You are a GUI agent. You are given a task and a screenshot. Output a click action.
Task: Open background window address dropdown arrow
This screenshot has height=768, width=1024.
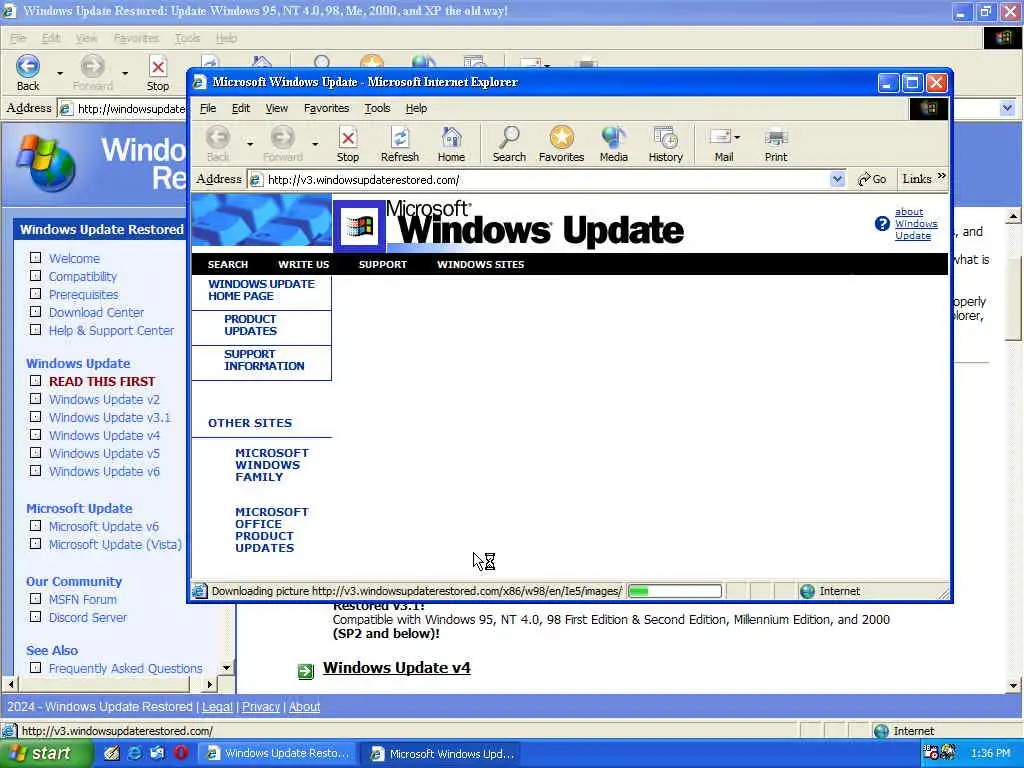point(1007,108)
